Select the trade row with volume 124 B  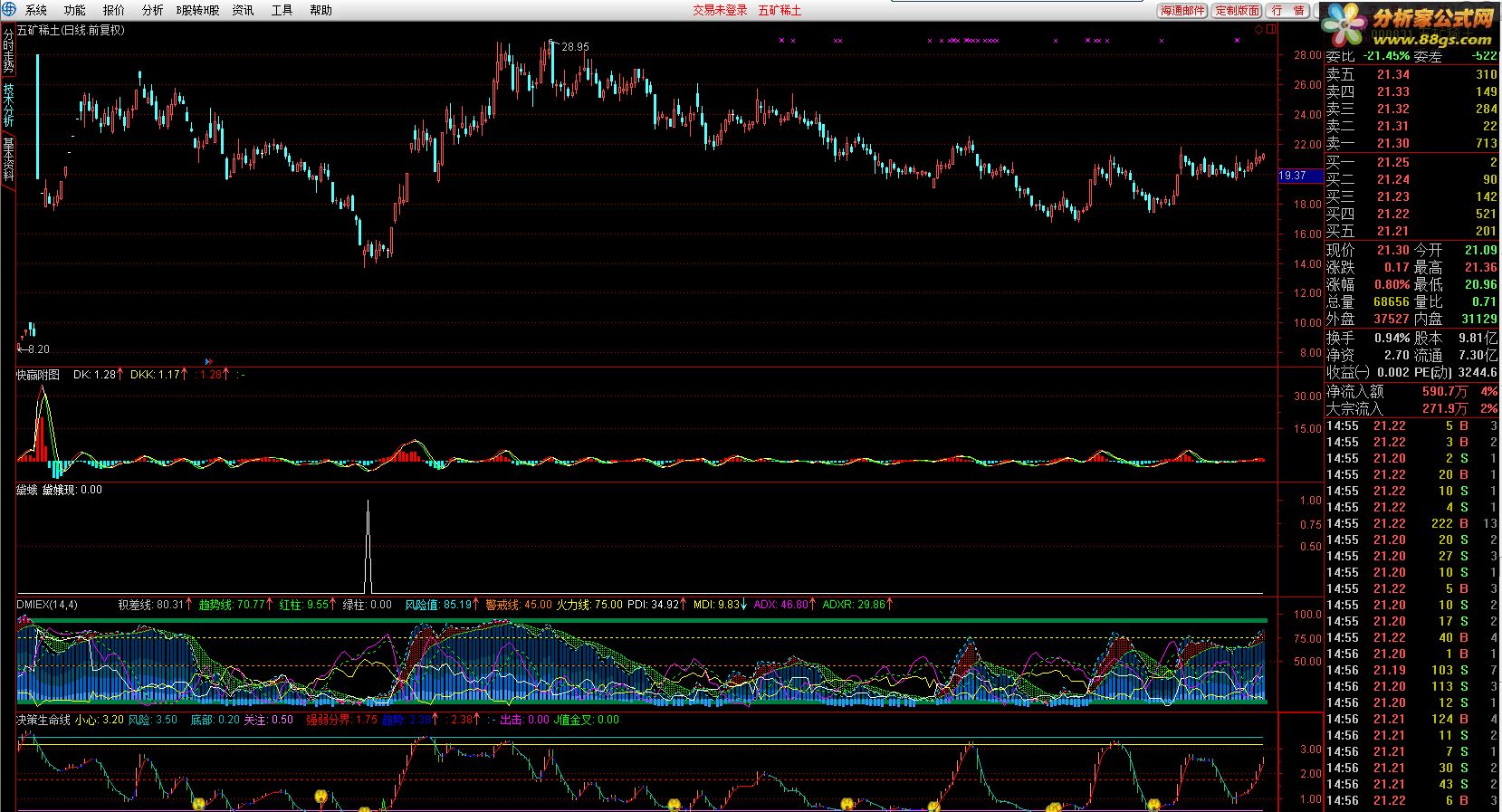1411,719
